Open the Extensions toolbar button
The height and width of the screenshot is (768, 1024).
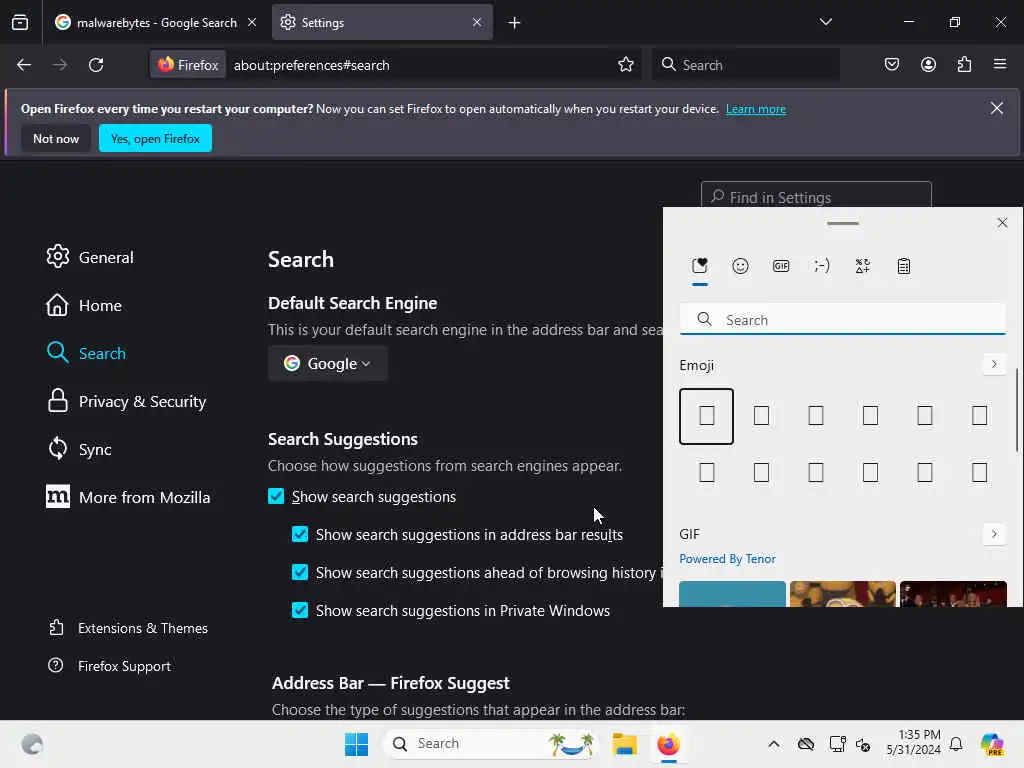(964, 65)
